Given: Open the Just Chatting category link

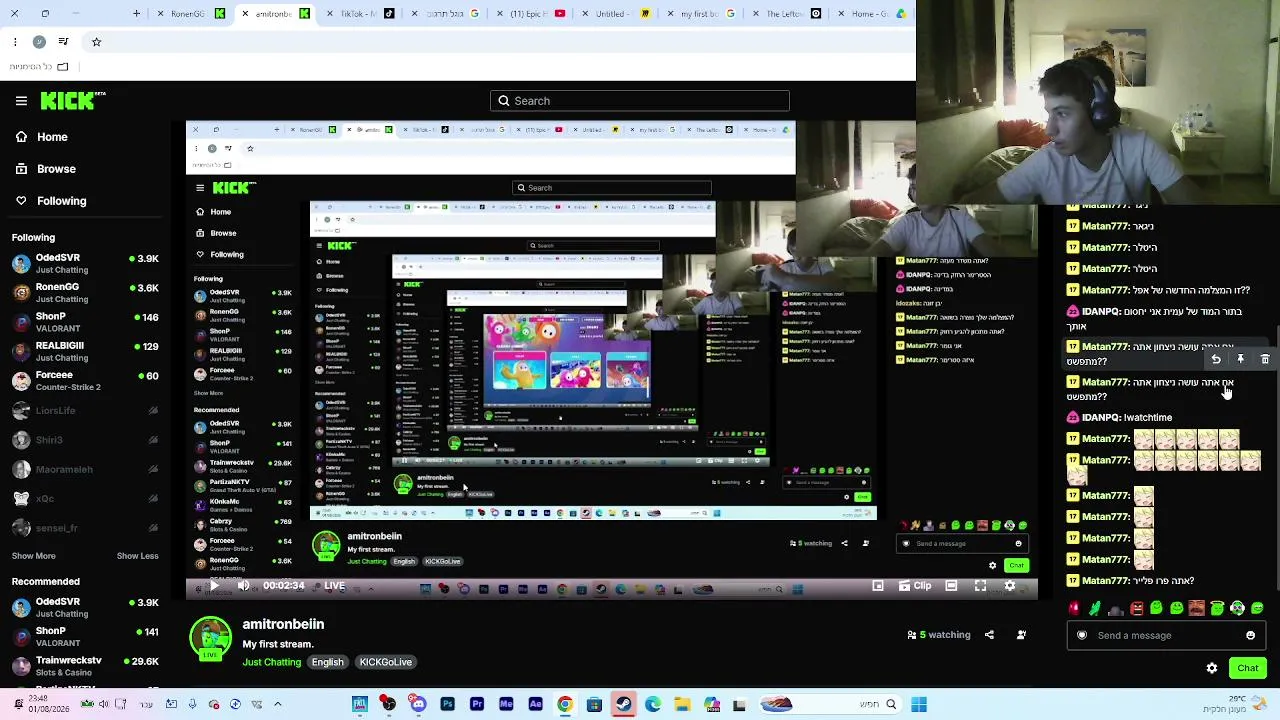Looking at the screenshot, I should coord(271,662).
